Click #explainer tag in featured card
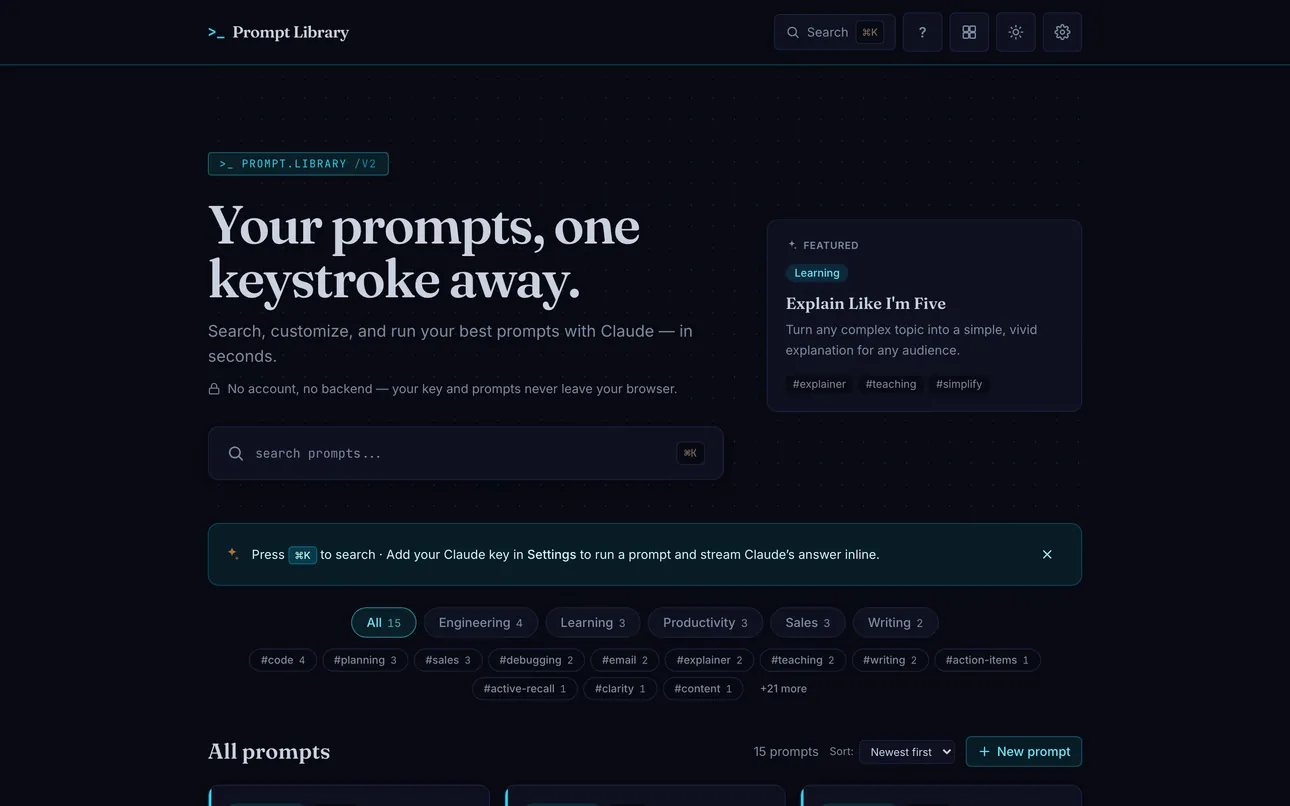The image size is (1290, 806). tap(819, 384)
